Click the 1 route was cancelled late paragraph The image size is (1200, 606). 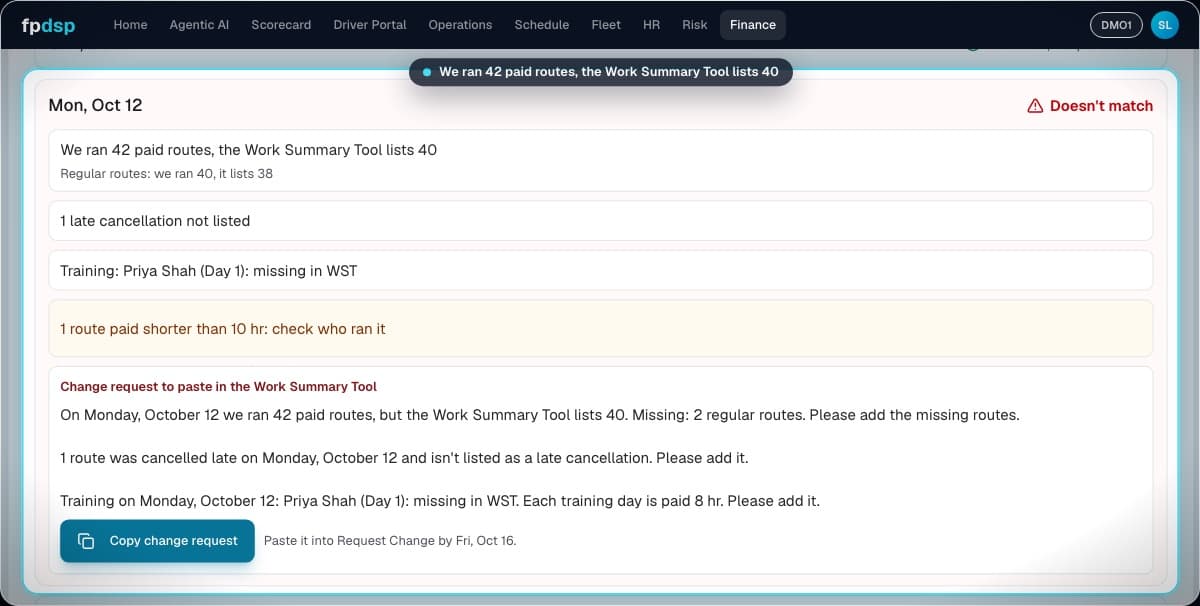[404, 458]
